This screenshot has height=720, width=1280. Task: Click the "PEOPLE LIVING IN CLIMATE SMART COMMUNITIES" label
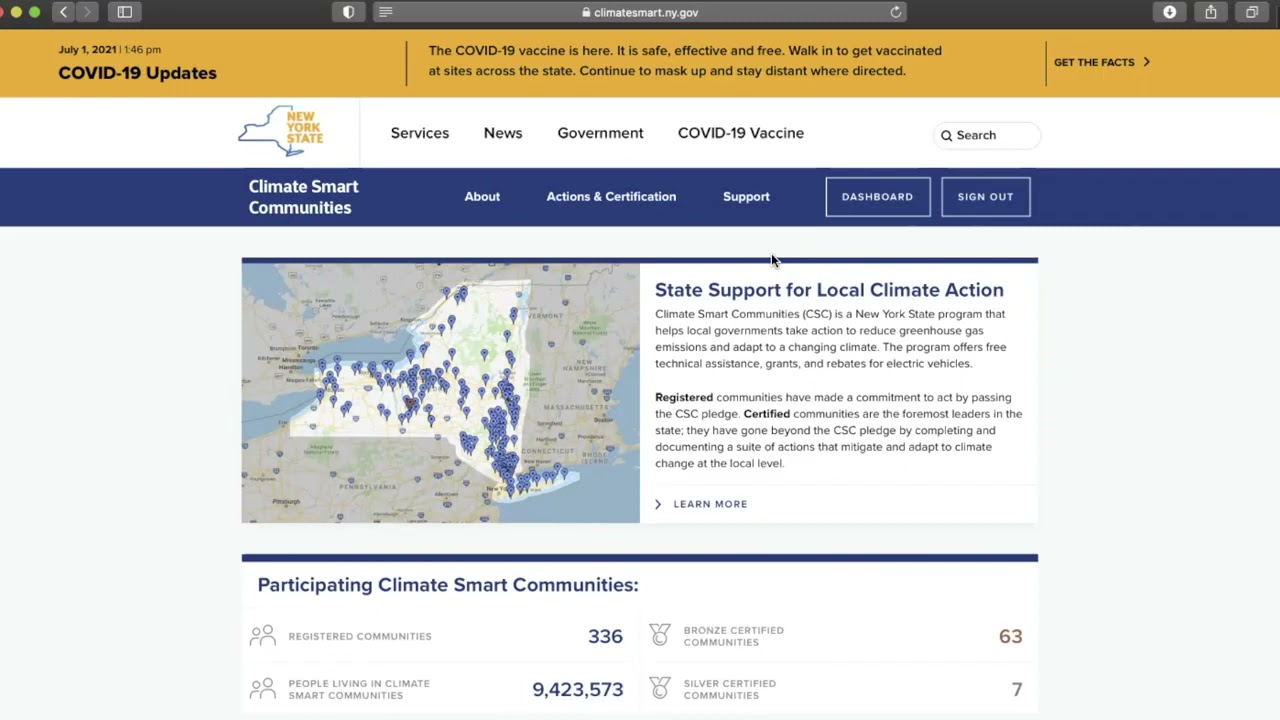click(359, 689)
